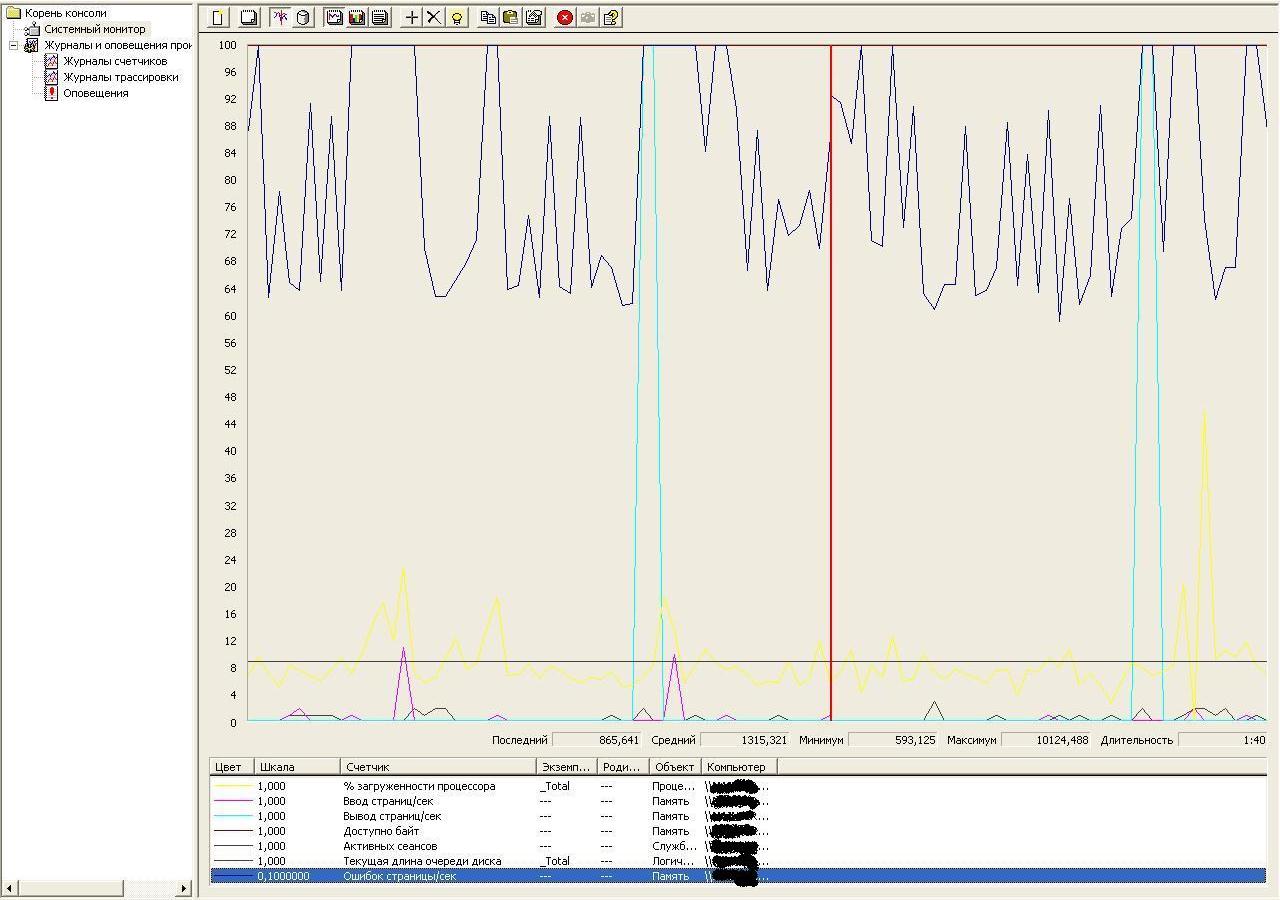Screen dimensions: 1280x900
Task: Switch to View Current Activity mode
Action: click(280, 17)
